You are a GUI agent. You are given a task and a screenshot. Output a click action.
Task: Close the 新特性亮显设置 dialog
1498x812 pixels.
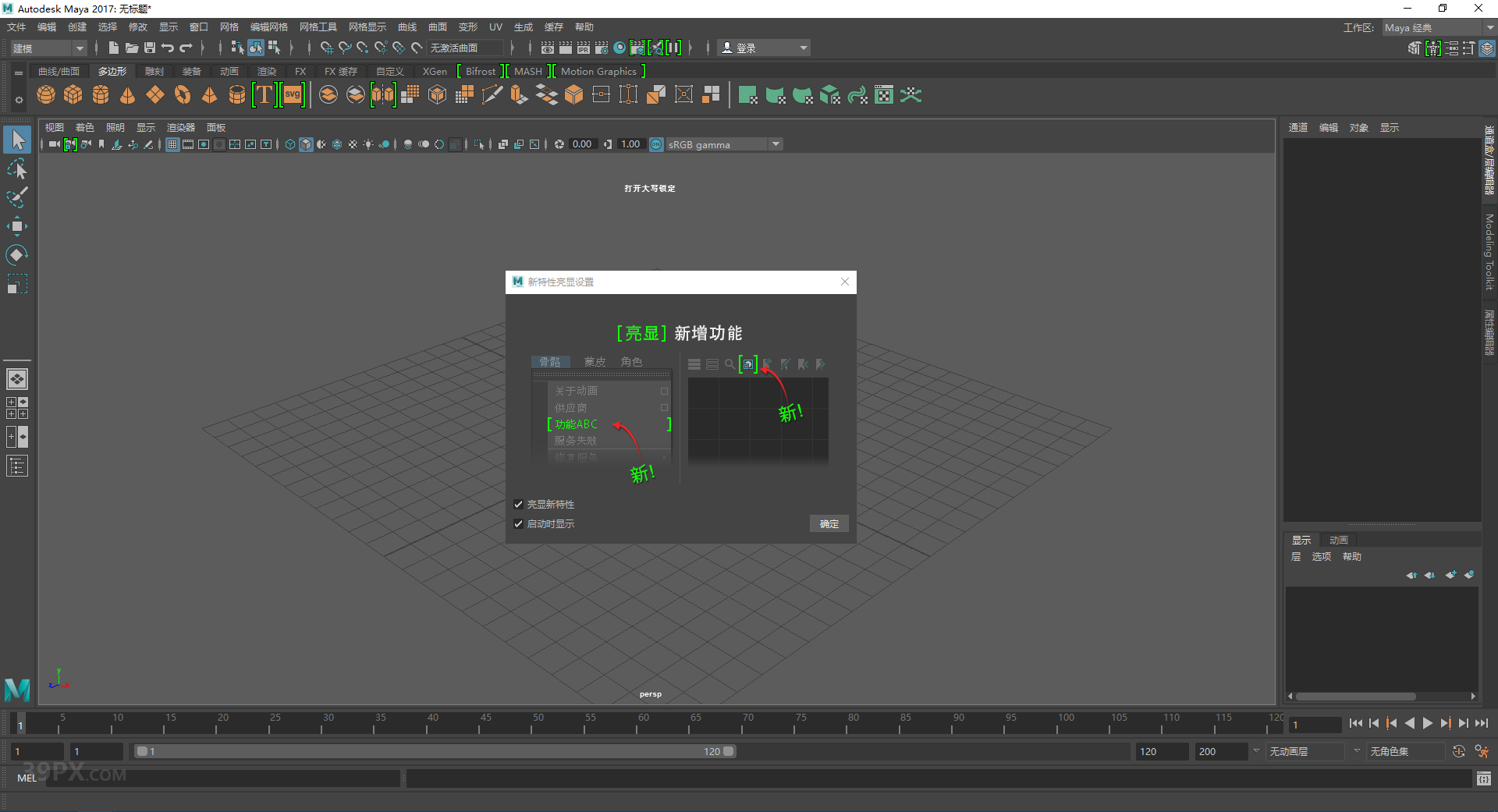tap(845, 282)
